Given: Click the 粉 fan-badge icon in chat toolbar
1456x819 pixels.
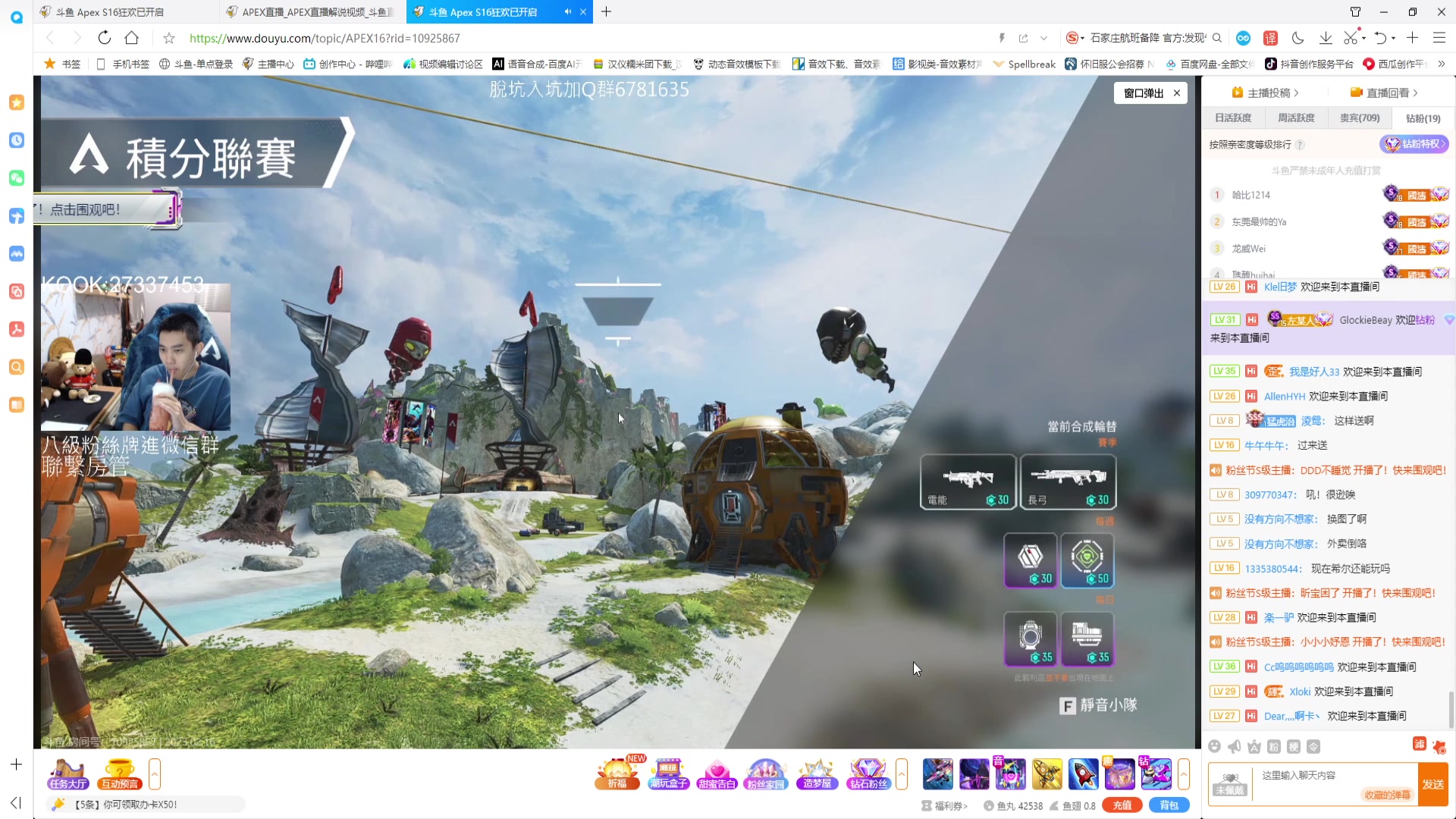Looking at the screenshot, I should 1274,746.
